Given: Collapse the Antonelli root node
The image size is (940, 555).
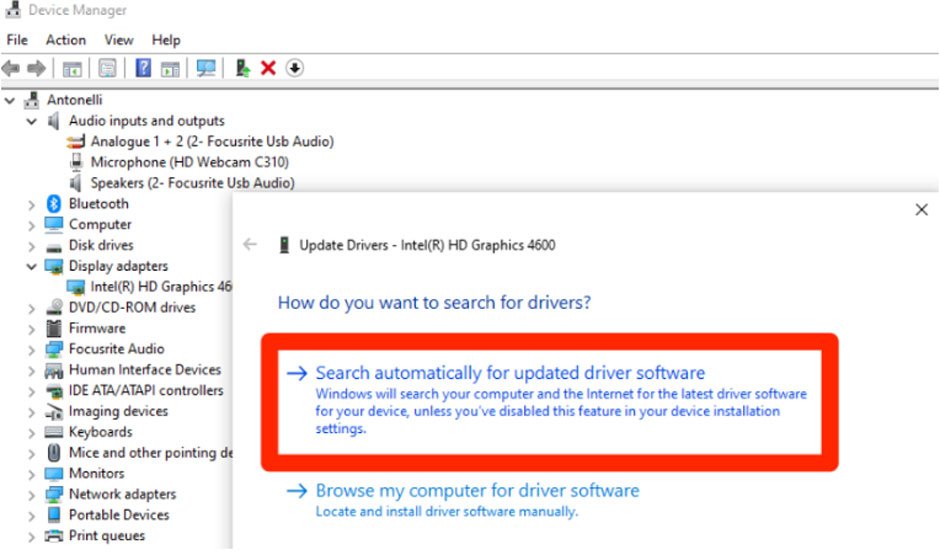Looking at the screenshot, I should [10, 101].
